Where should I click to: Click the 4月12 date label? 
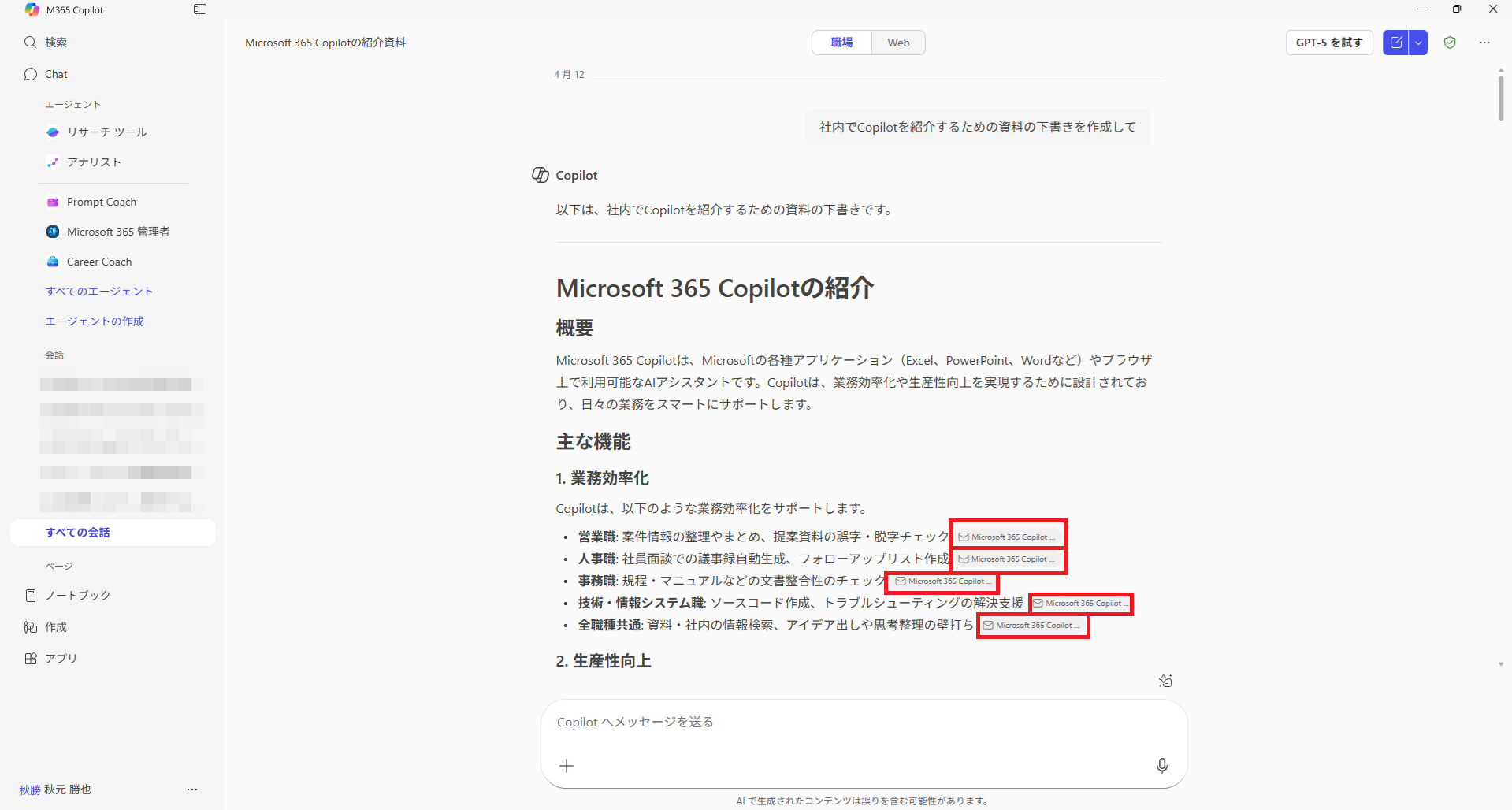point(569,75)
